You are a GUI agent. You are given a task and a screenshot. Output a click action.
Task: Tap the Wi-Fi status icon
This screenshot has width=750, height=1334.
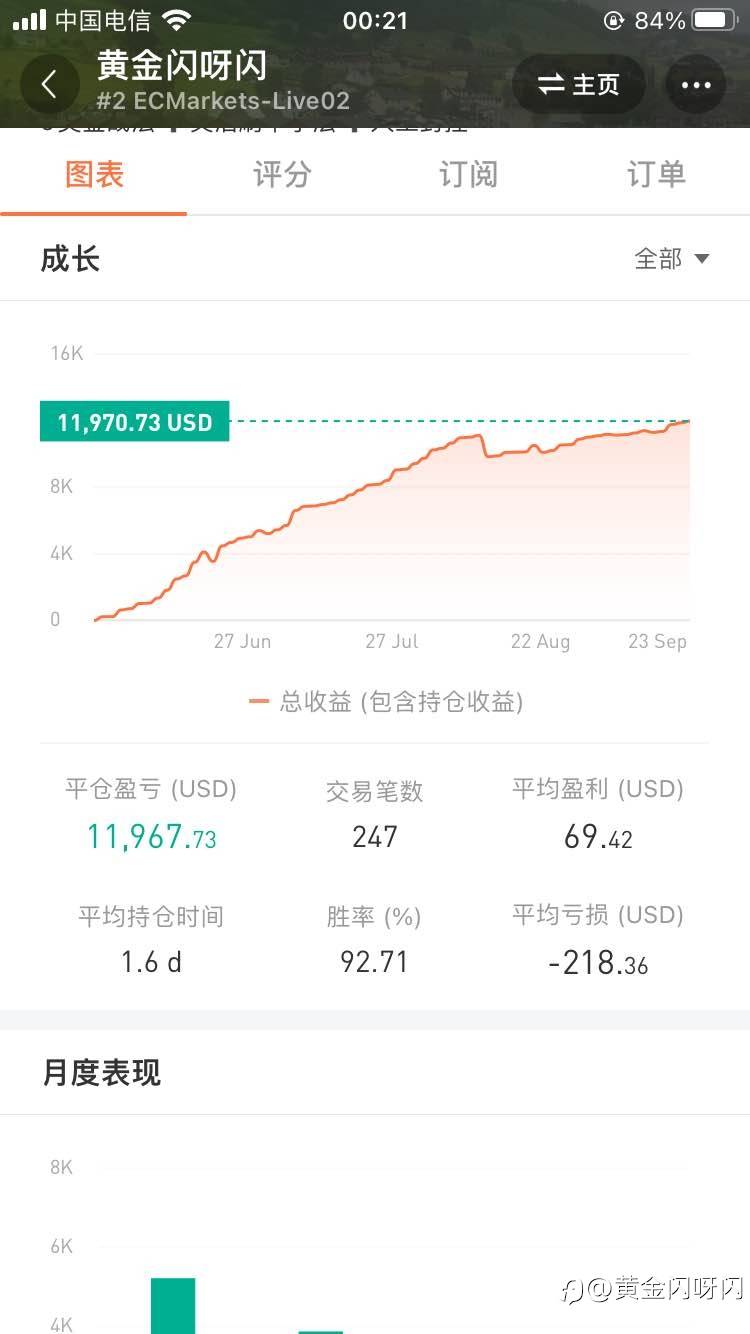(177, 20)
